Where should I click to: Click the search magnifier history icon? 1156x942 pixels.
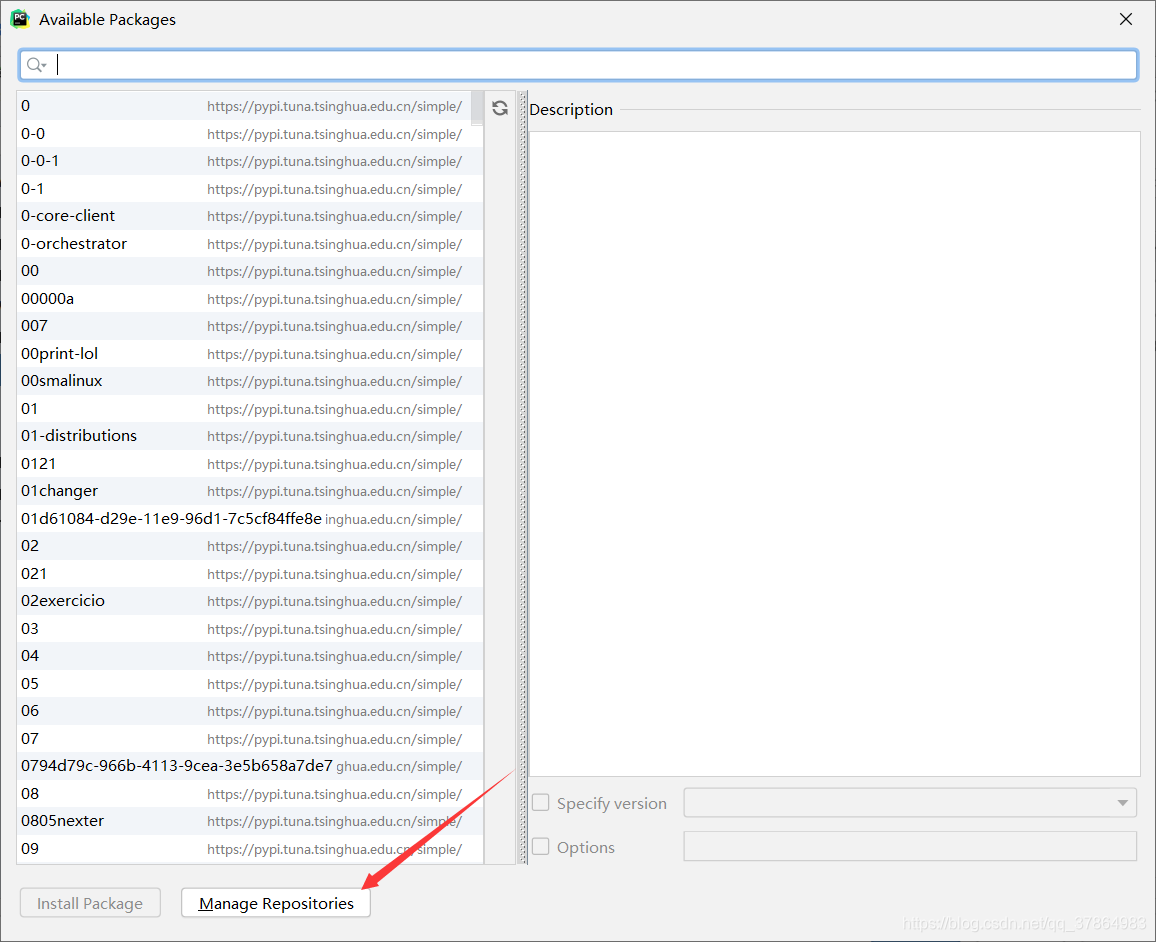tap(36, 66)
